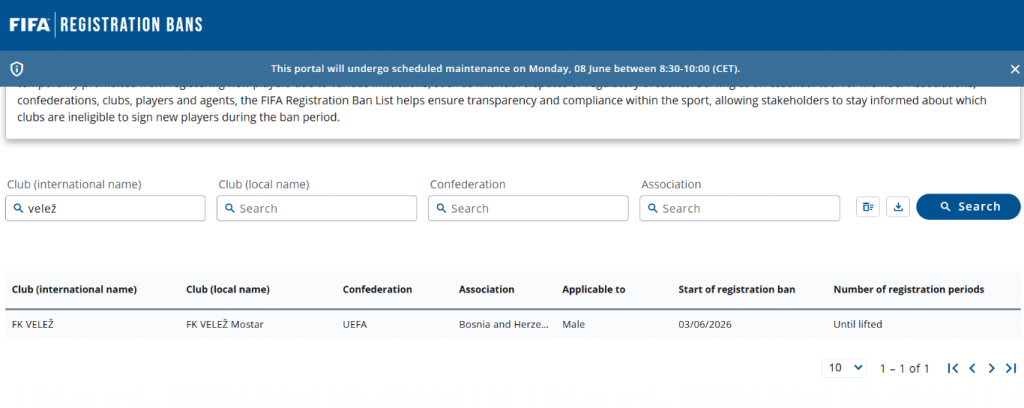Click magnifier icon in the Club (international name) field

[18, 208]
